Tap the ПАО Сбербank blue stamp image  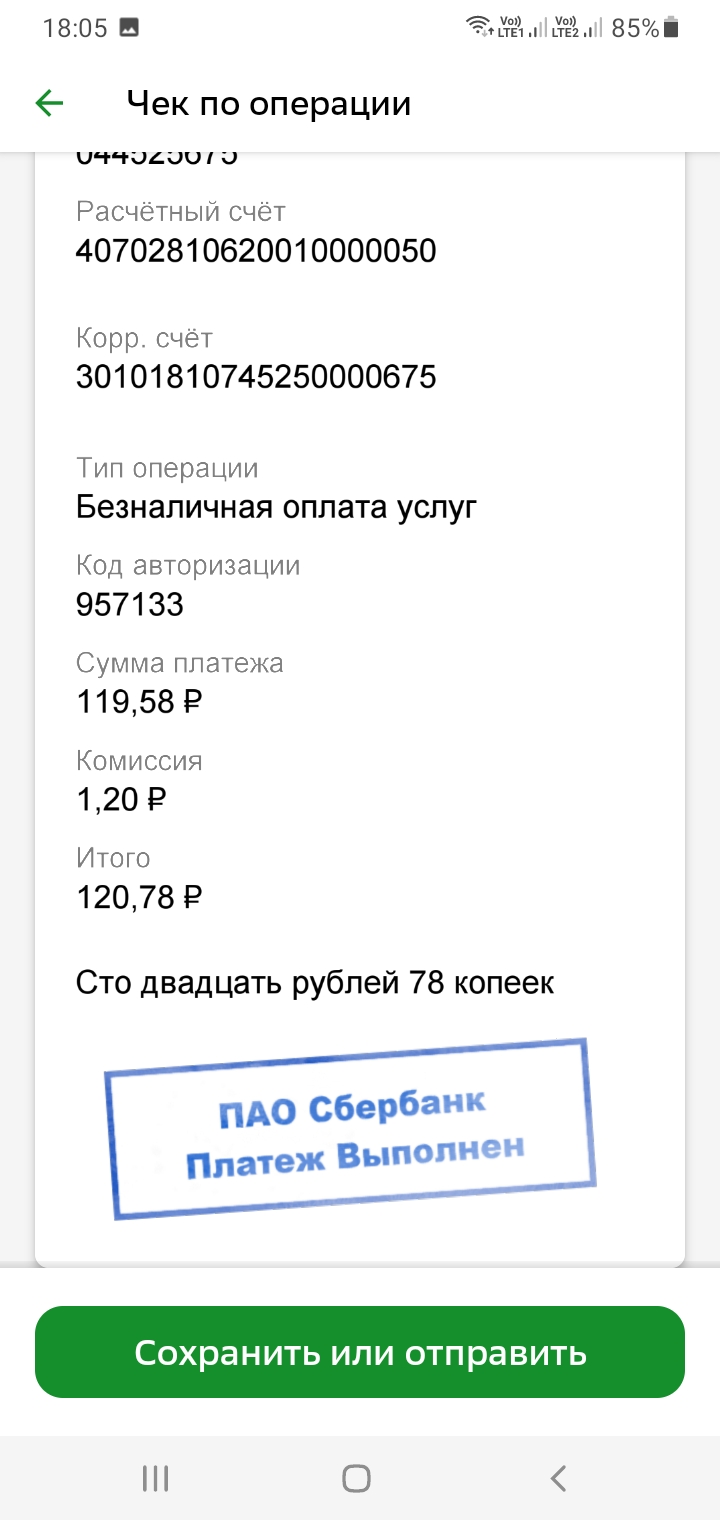tap(352, 1128)
